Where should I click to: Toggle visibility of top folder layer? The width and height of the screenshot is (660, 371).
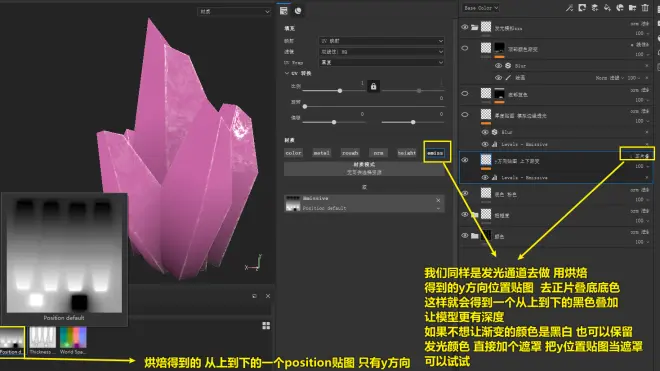point(465,27)
